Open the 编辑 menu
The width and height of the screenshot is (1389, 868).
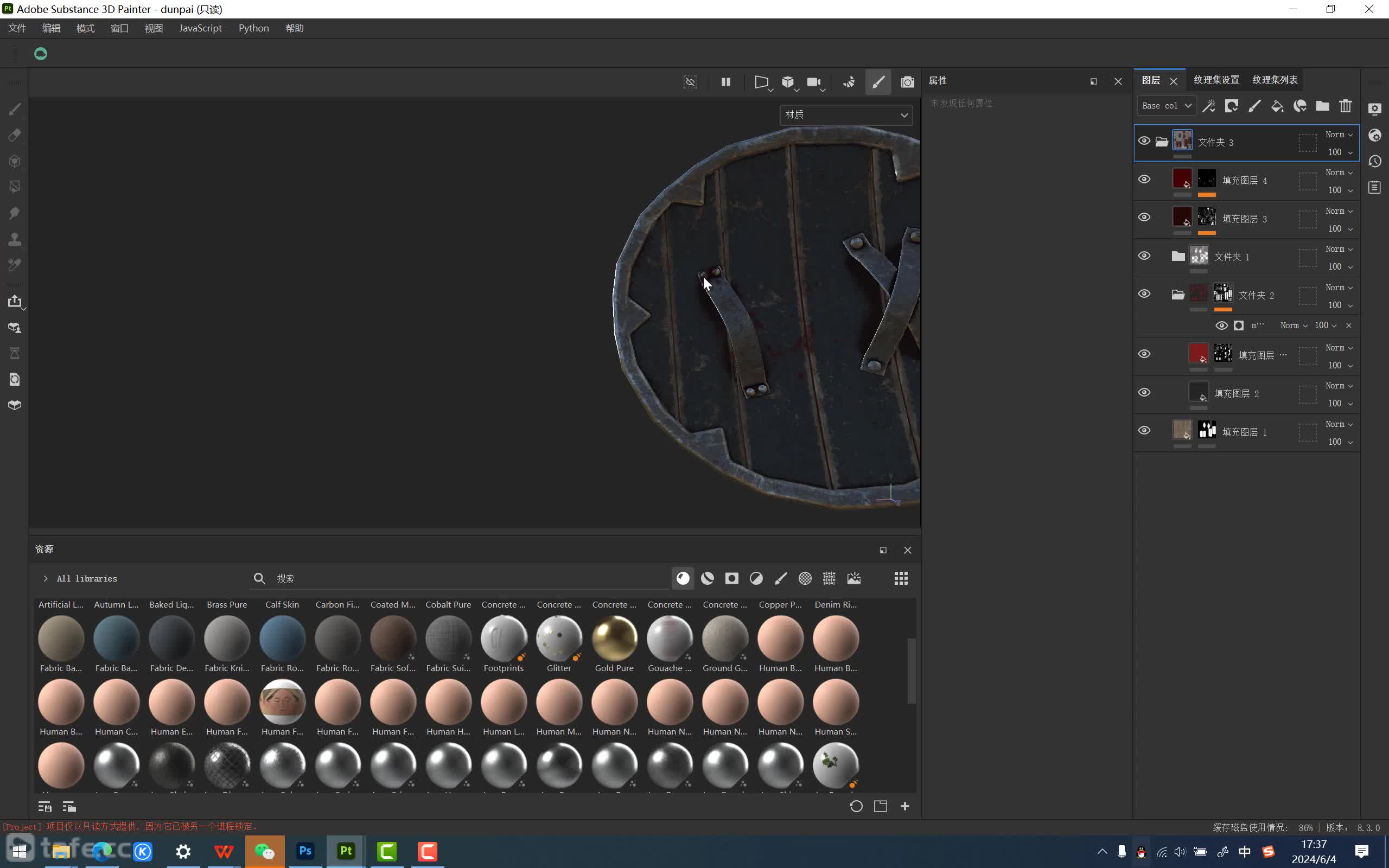pos(51,28)
